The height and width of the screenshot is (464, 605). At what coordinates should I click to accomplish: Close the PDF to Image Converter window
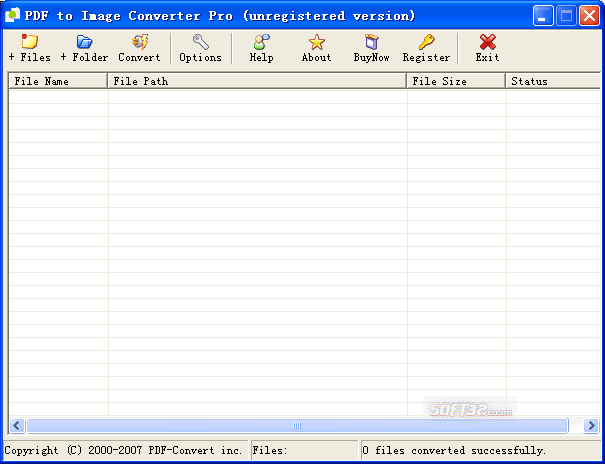590,16
